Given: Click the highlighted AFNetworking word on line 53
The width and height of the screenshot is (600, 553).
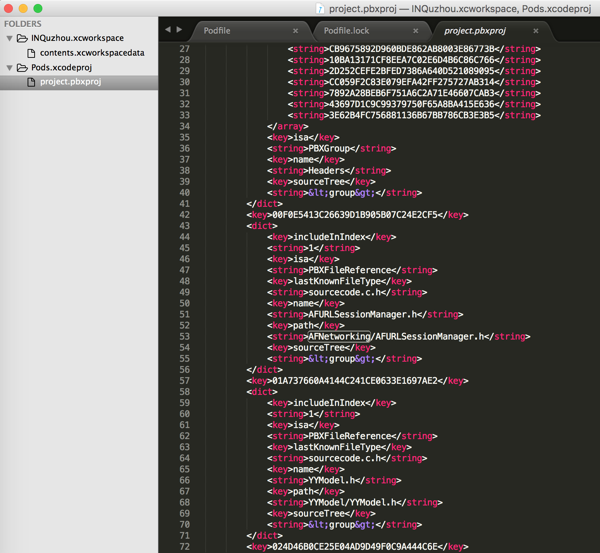Looking at the screenshot, I should (339, 336).
